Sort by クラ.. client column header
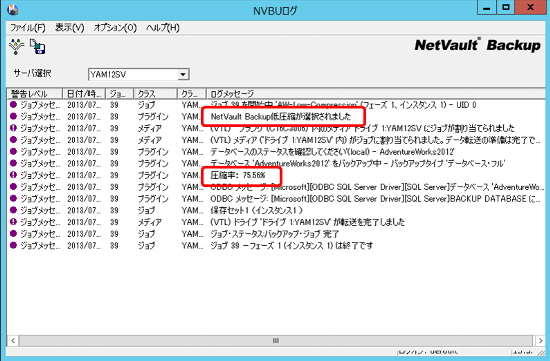Viewport: 550px width, 361px height. (192, 94)
